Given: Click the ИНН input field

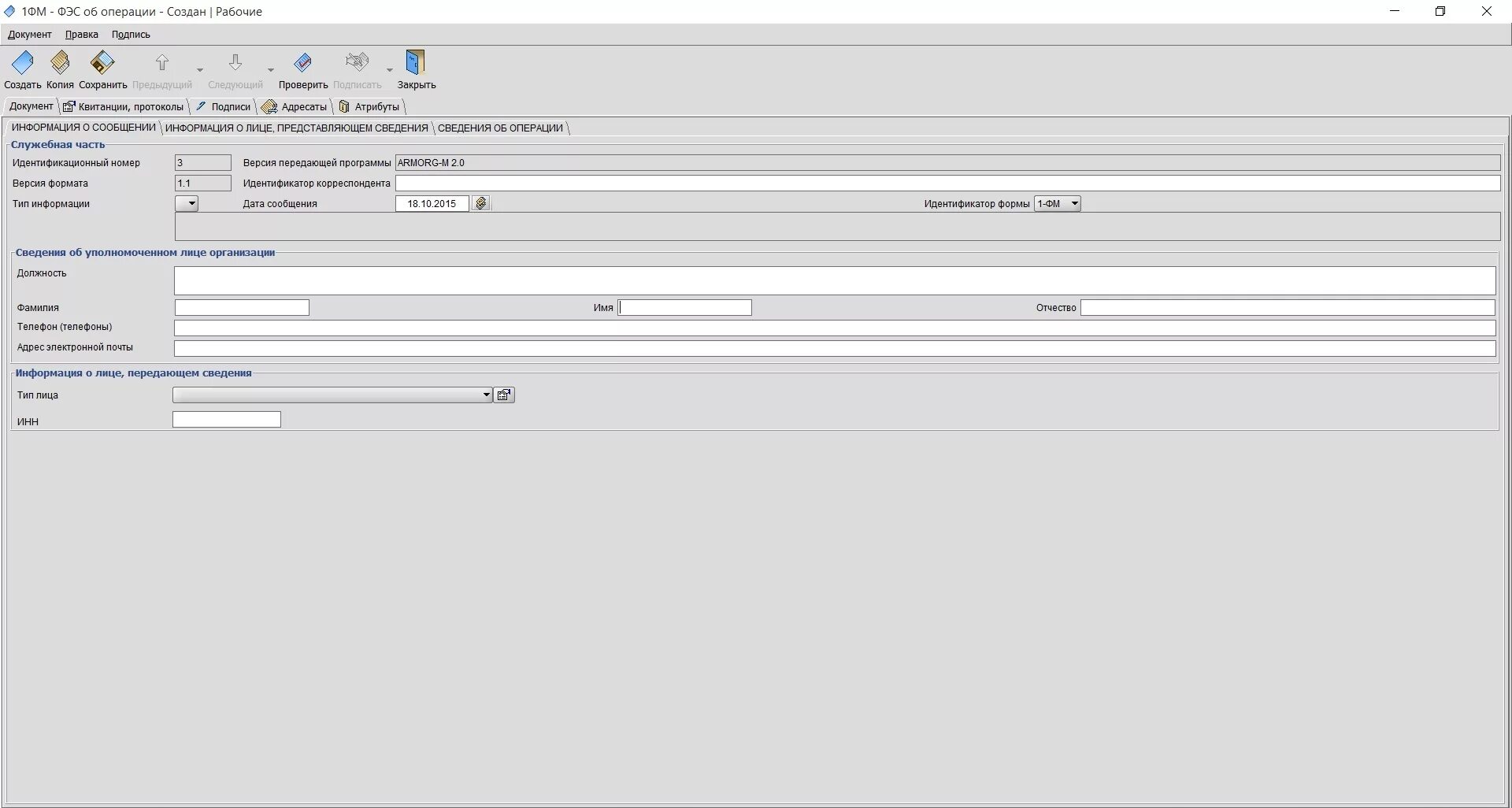Looking at the screenshot, I should point(227,420).
